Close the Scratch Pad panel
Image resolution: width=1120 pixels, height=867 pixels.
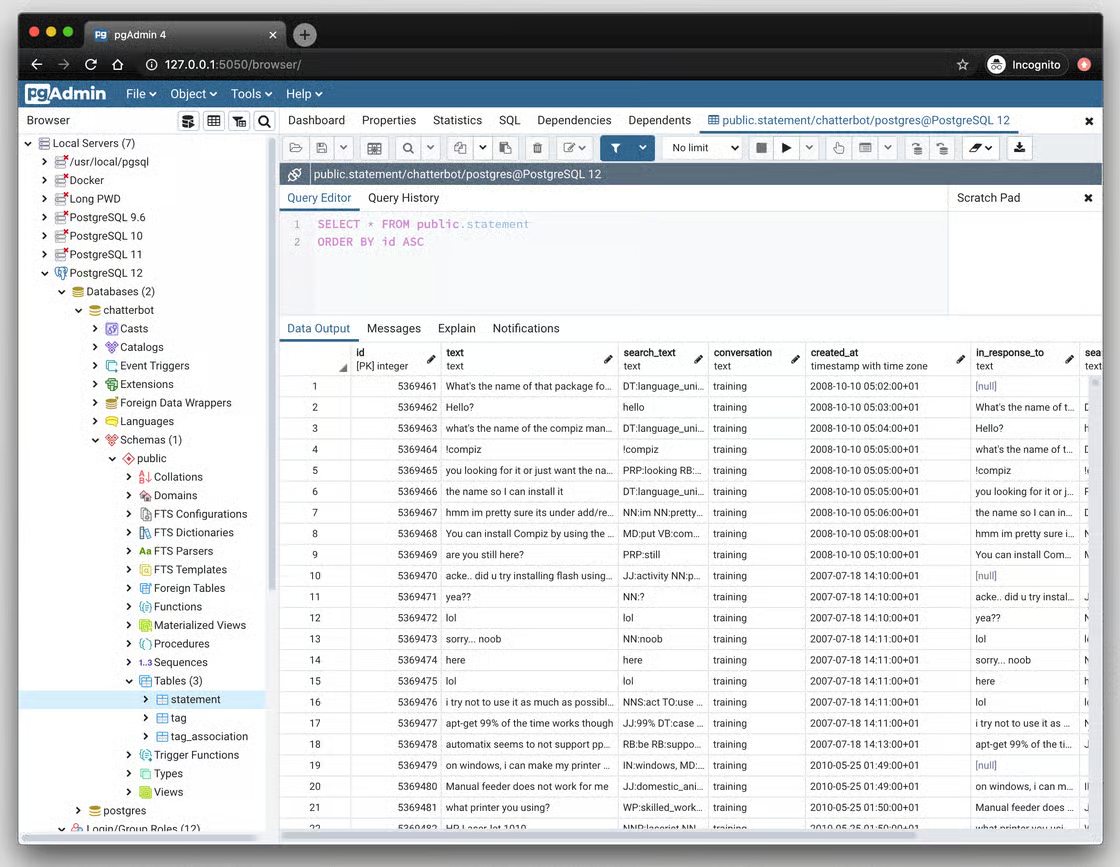point(1088,198)
